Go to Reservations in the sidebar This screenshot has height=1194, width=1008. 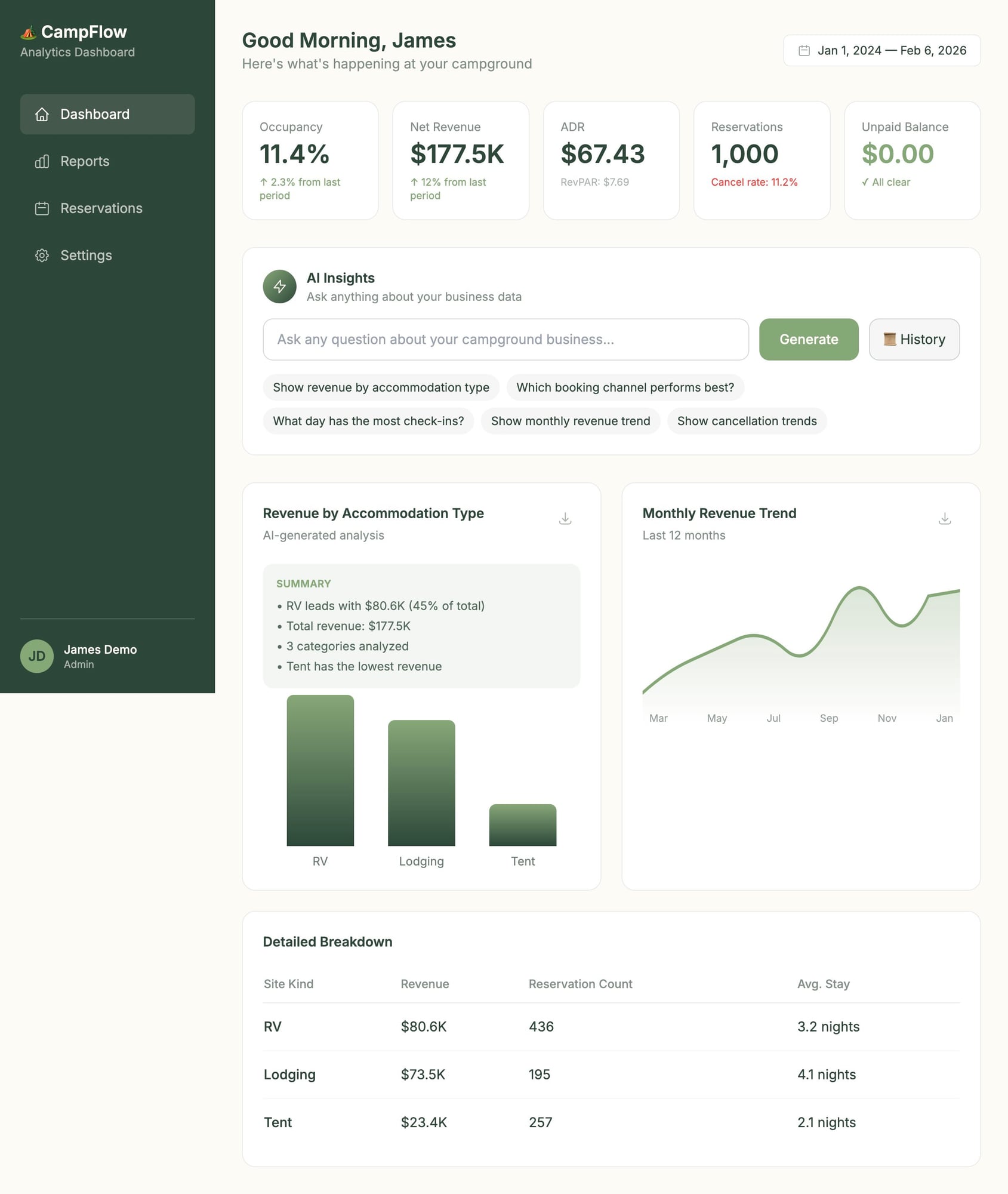coord(101,208)
